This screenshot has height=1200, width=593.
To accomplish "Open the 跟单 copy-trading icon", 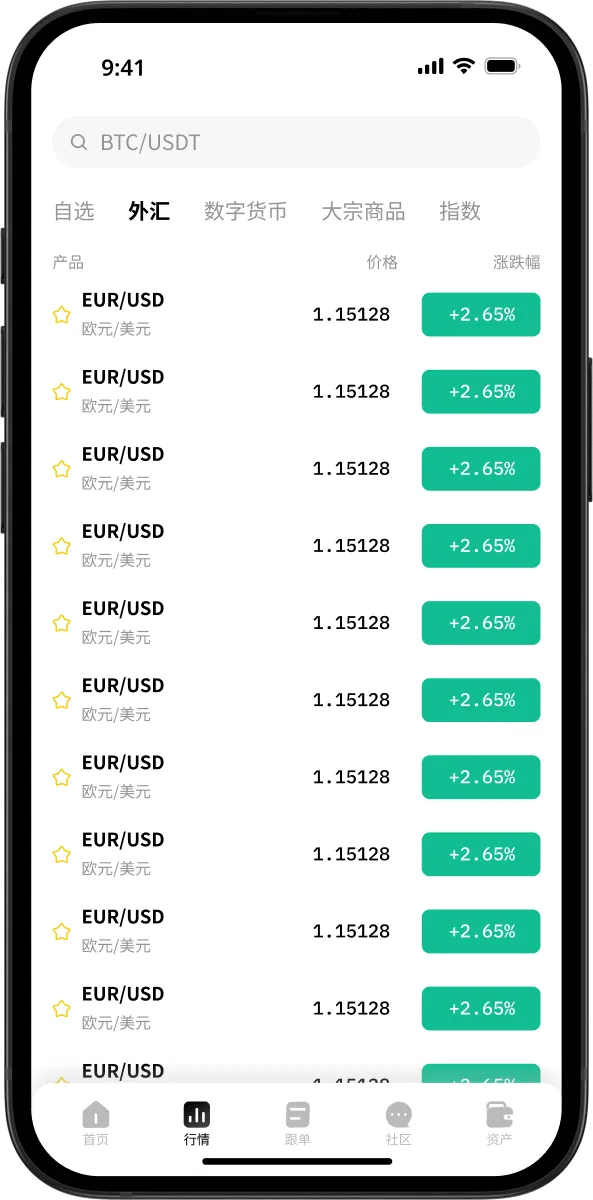I will tap(298, 1114).
